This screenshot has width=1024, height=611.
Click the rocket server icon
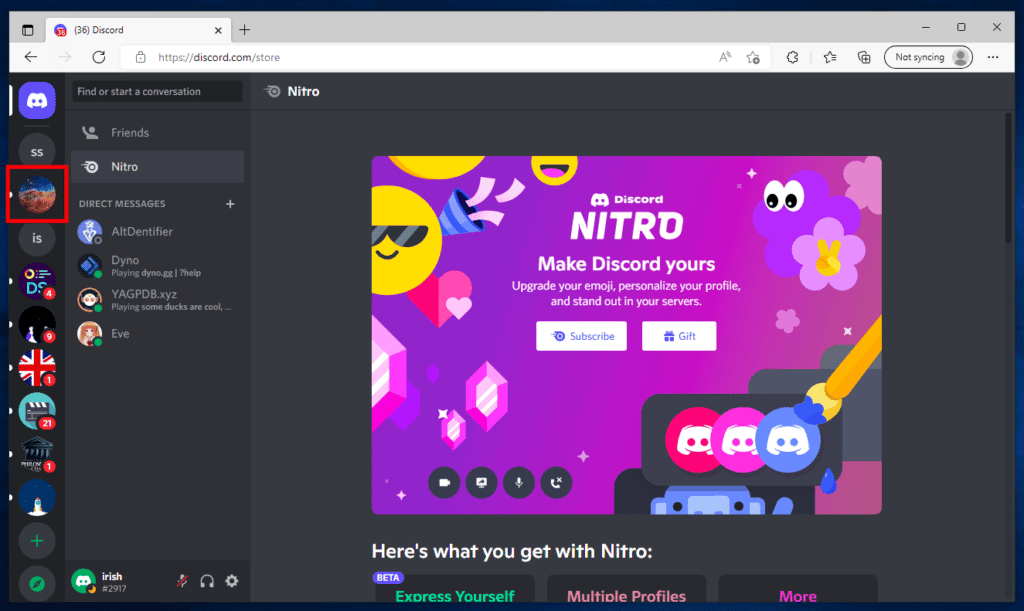[x=37, y=497]
